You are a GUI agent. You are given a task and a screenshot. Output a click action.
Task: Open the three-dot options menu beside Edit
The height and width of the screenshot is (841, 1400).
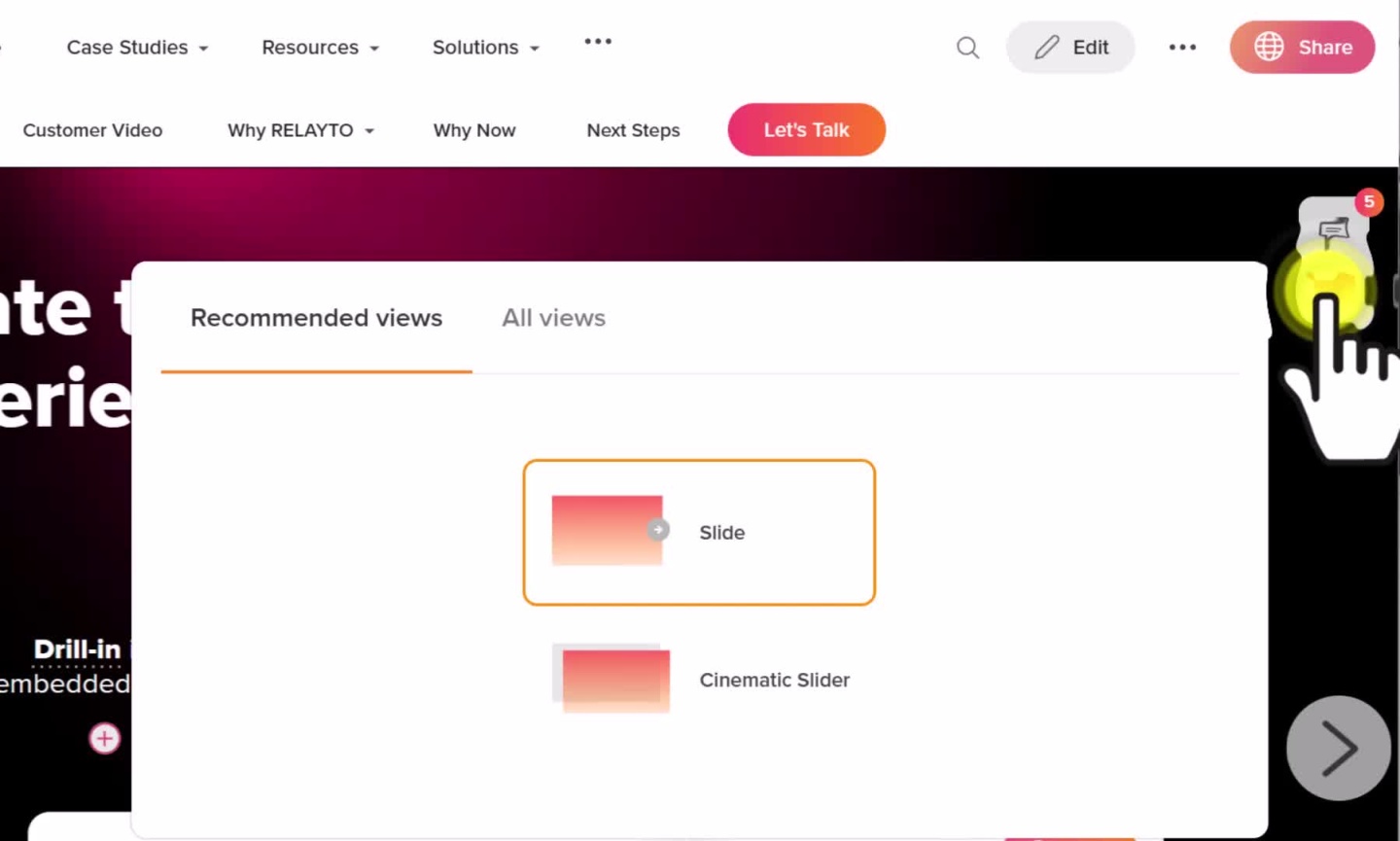coord(1182,48)
